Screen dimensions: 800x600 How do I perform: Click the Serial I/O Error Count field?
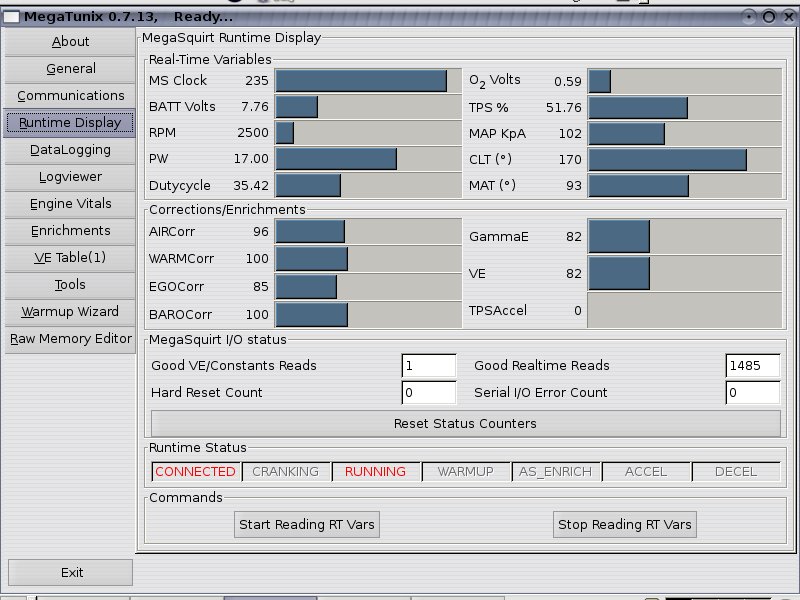pos(753,392)
